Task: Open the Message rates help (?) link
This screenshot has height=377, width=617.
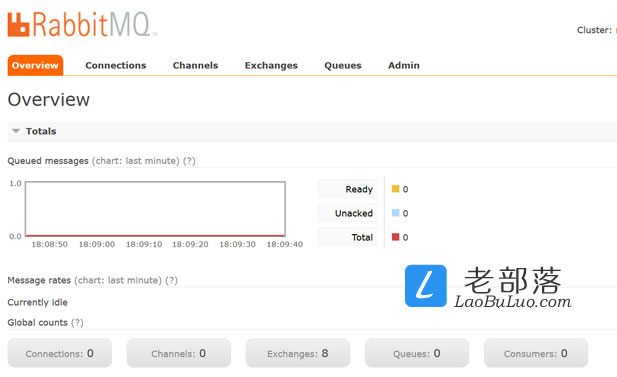Action: [172, 280]
